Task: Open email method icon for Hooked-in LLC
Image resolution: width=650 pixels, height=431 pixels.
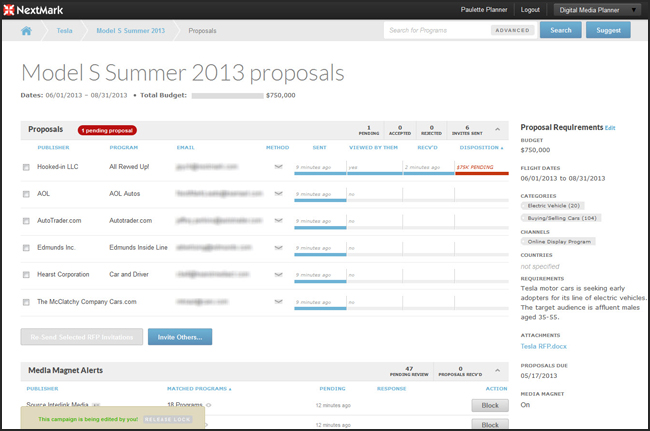Action: [x=279, y=167]
